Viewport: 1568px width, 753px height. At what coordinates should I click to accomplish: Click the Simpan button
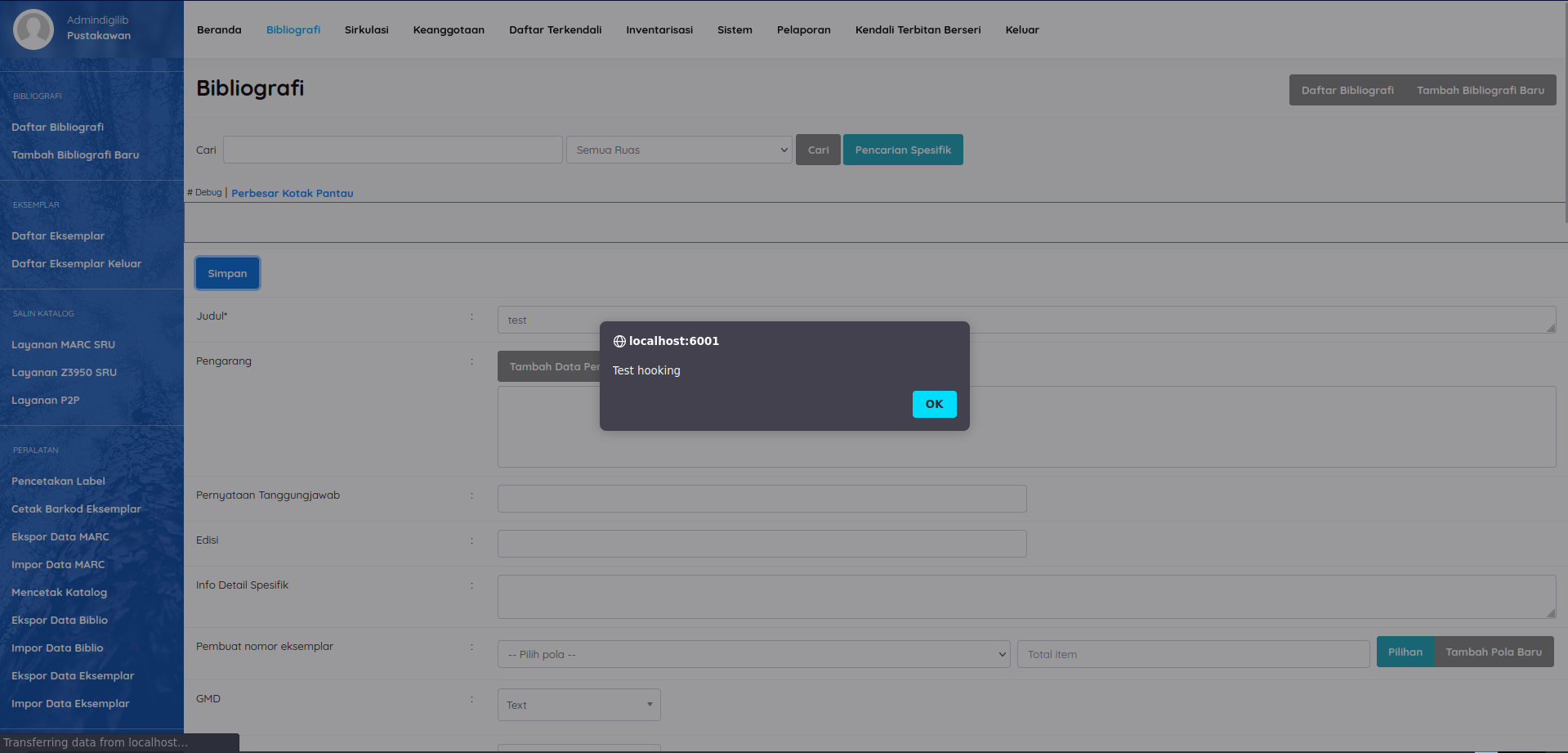(227, 274)
